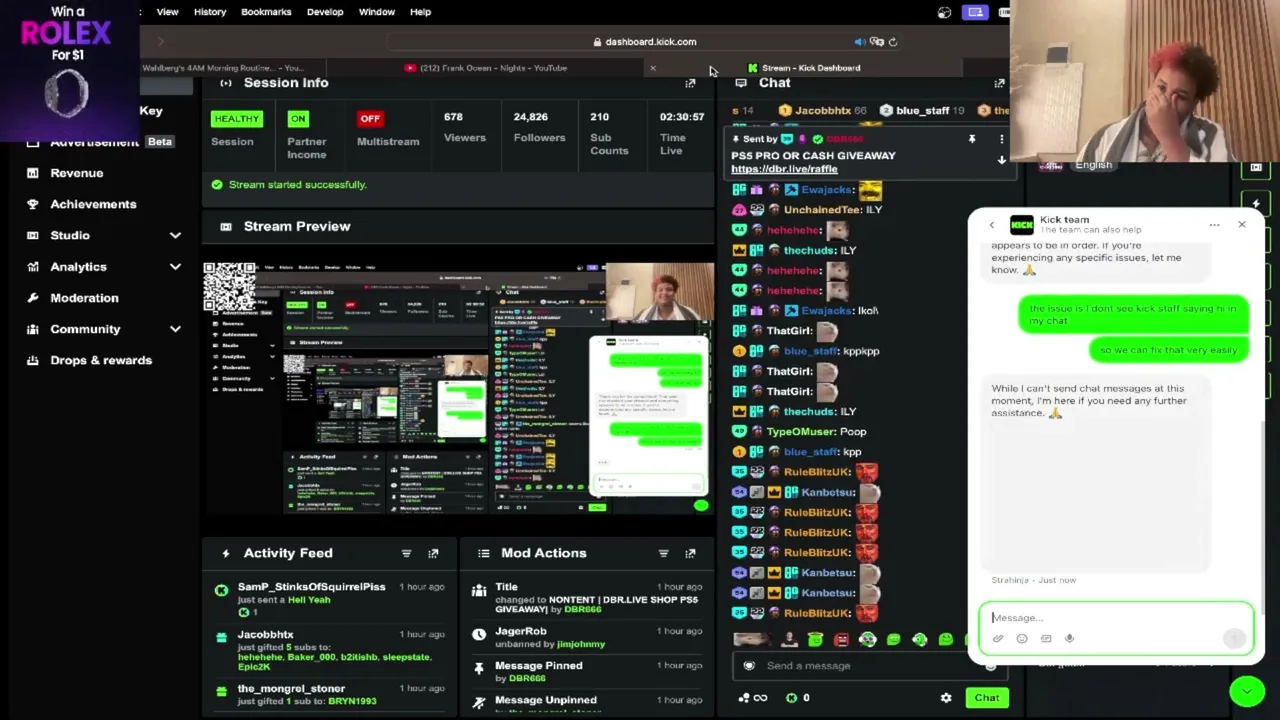The image size is (1280, 720).
Task: Close the Kick team support widget
Action: point(1242,225)
